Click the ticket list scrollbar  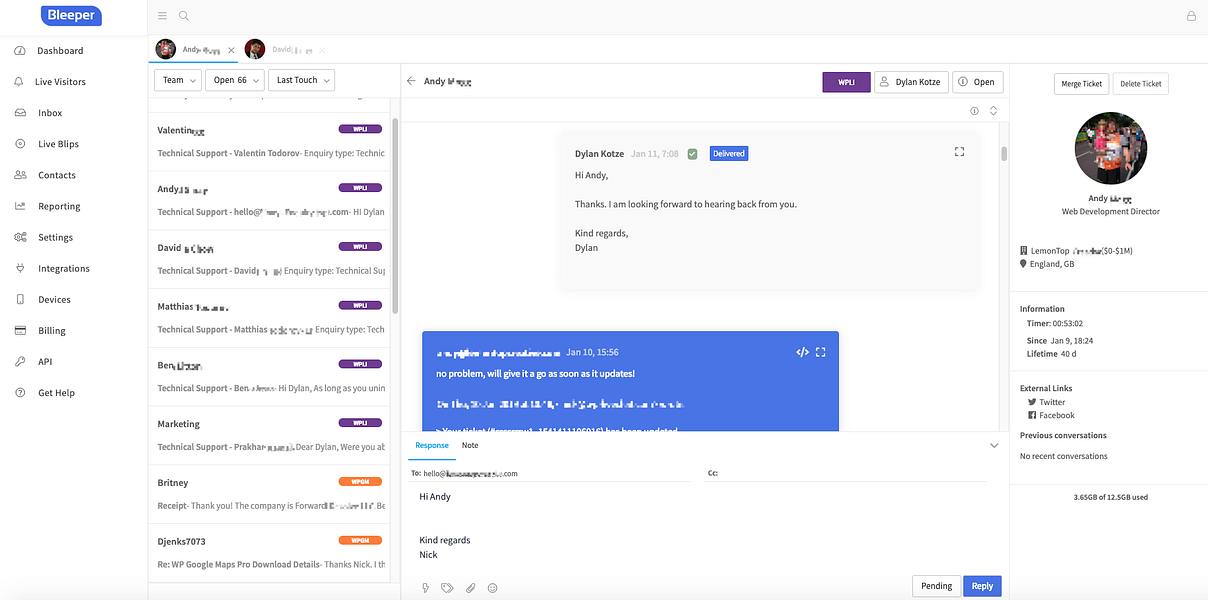[395, 215]
